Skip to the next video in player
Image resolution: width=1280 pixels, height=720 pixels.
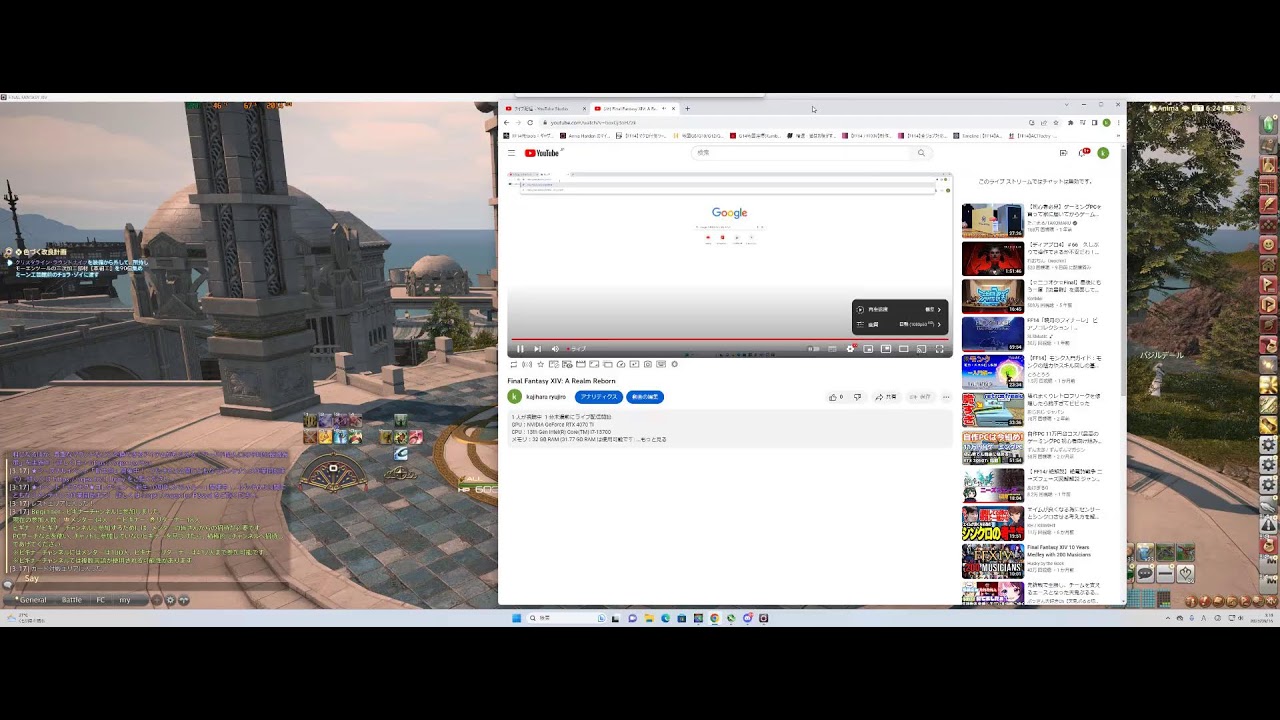coord(537,349)
